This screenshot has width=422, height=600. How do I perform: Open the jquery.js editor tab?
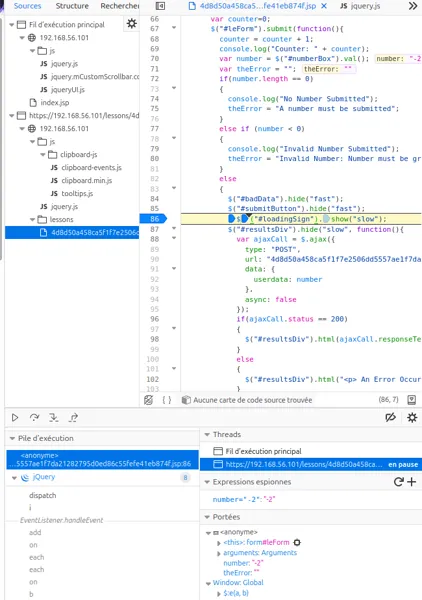[360, 6]
